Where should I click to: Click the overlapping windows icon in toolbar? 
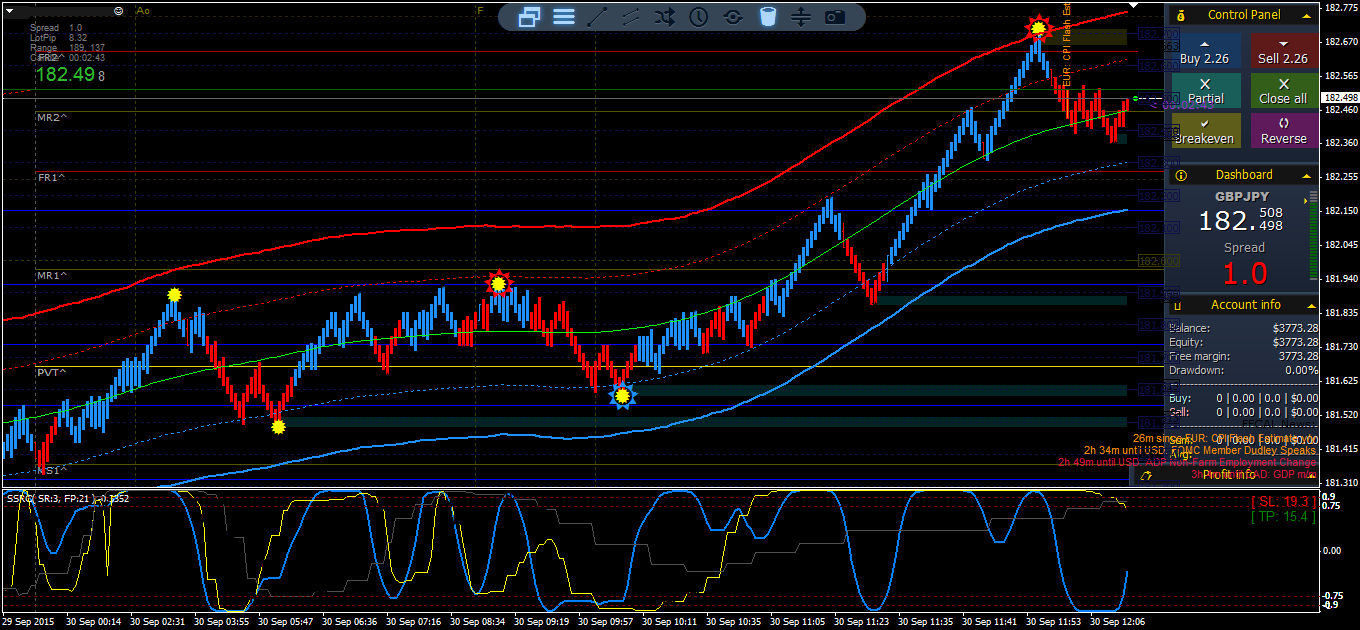pyautogui.click(x=530, y=16)
